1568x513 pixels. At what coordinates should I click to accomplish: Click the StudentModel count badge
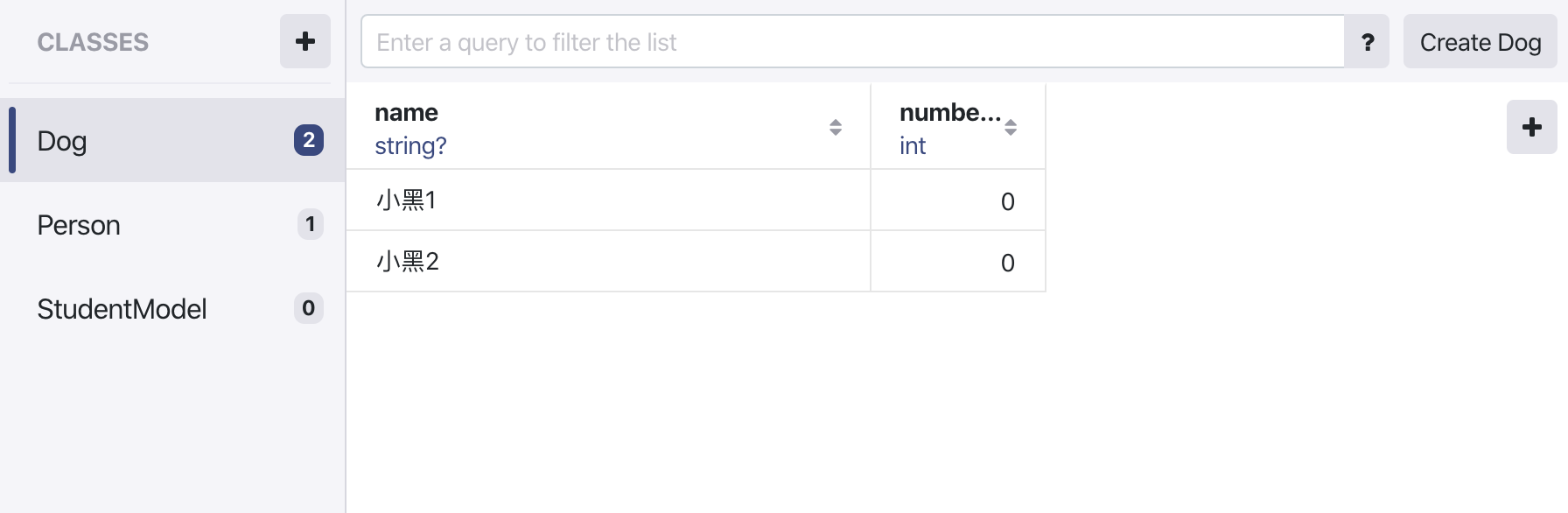(x=309, y=308)
